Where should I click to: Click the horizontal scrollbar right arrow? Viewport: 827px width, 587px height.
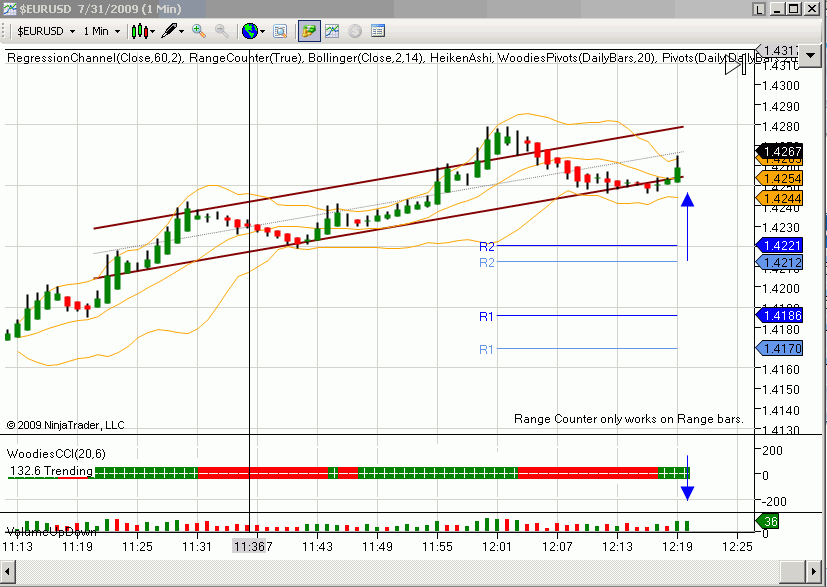coord(812,572)
